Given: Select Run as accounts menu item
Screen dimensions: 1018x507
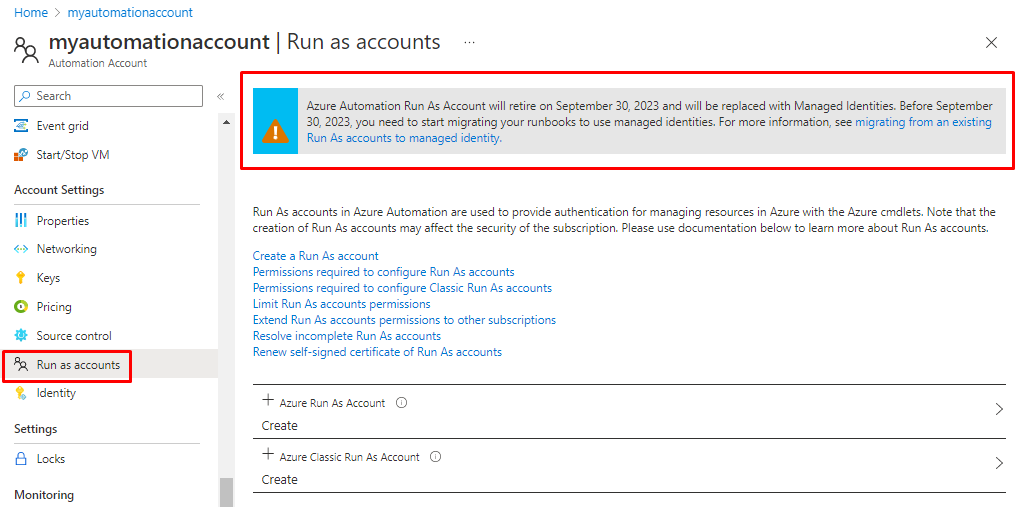Looking at the screenshot, I should [78, 365].
